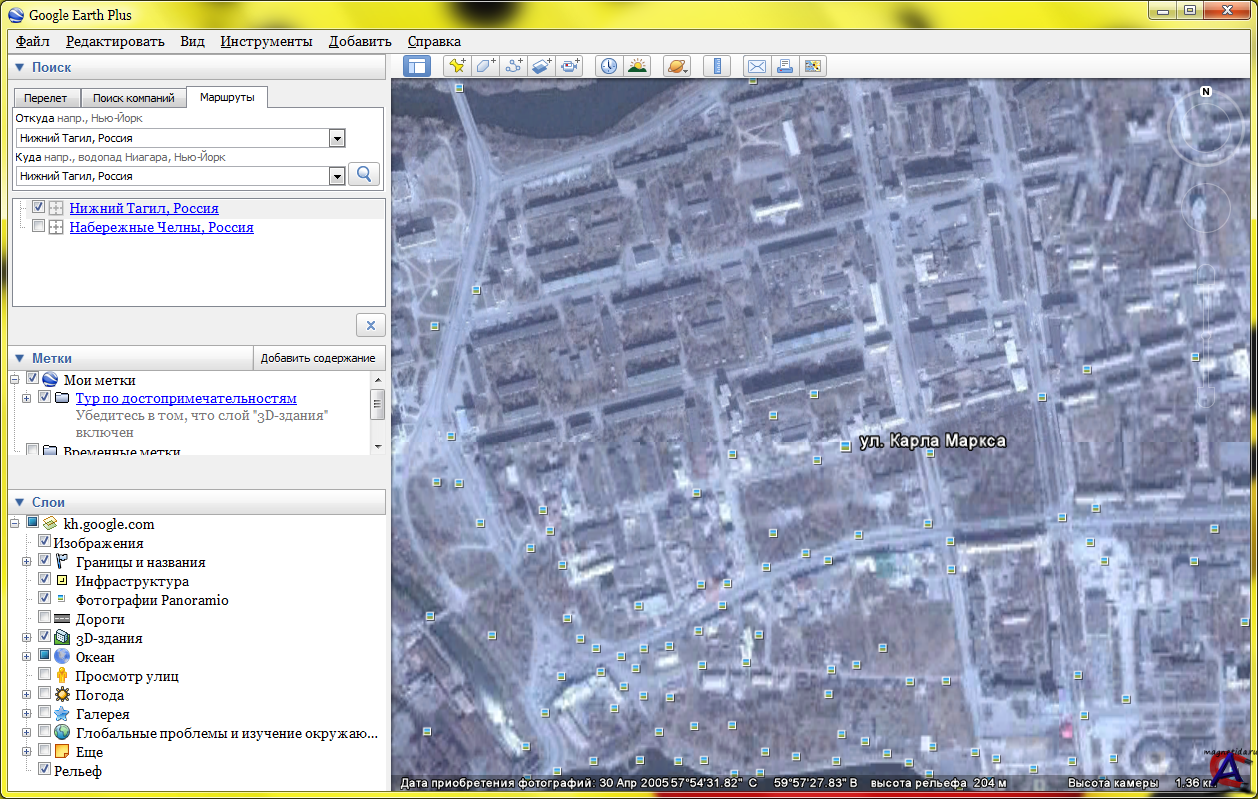Enable the Дороги layer checkbox
This screenshot has height=799, width=1258.
click(45, 619)
